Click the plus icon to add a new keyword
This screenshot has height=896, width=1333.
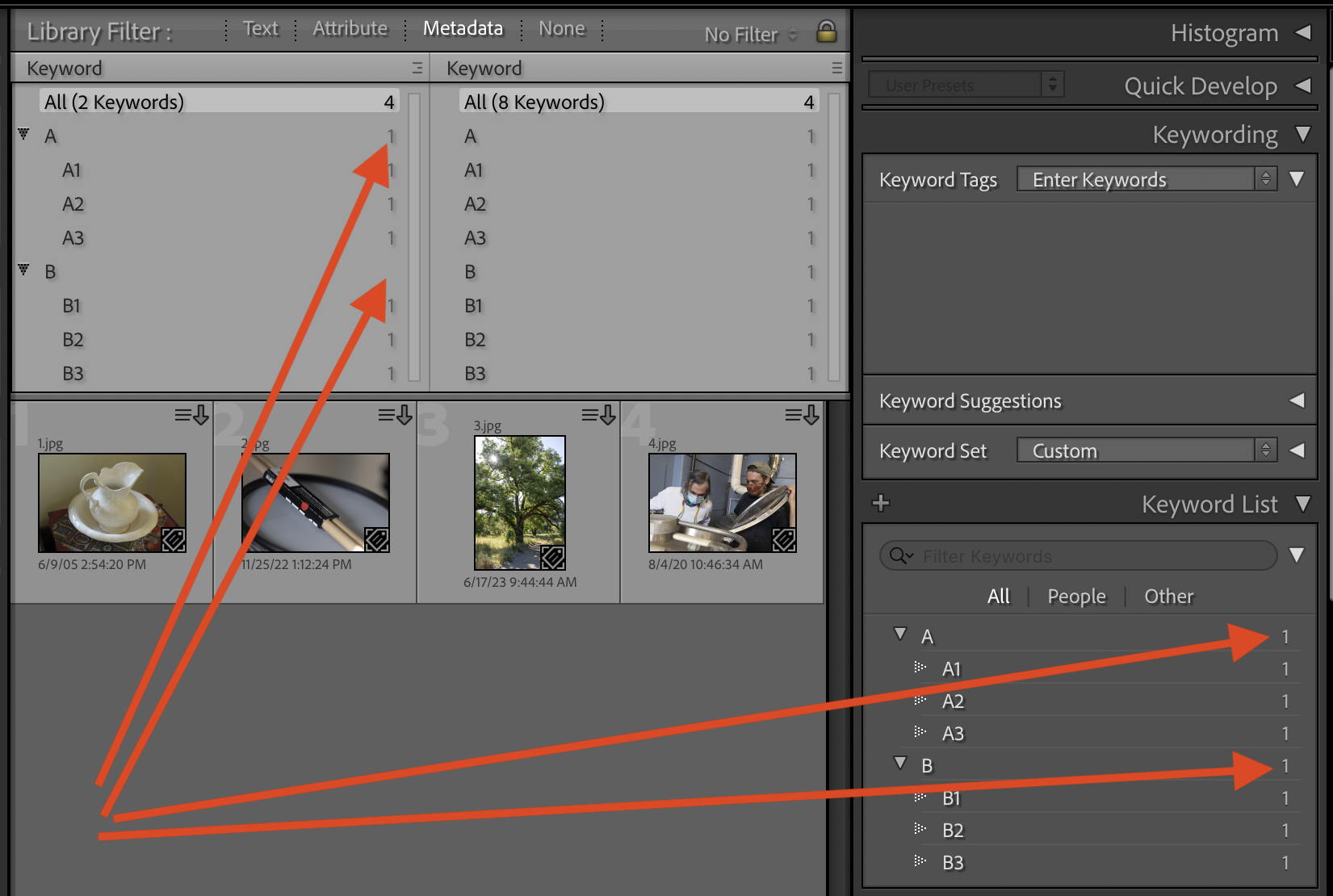[x=880, y=503]
